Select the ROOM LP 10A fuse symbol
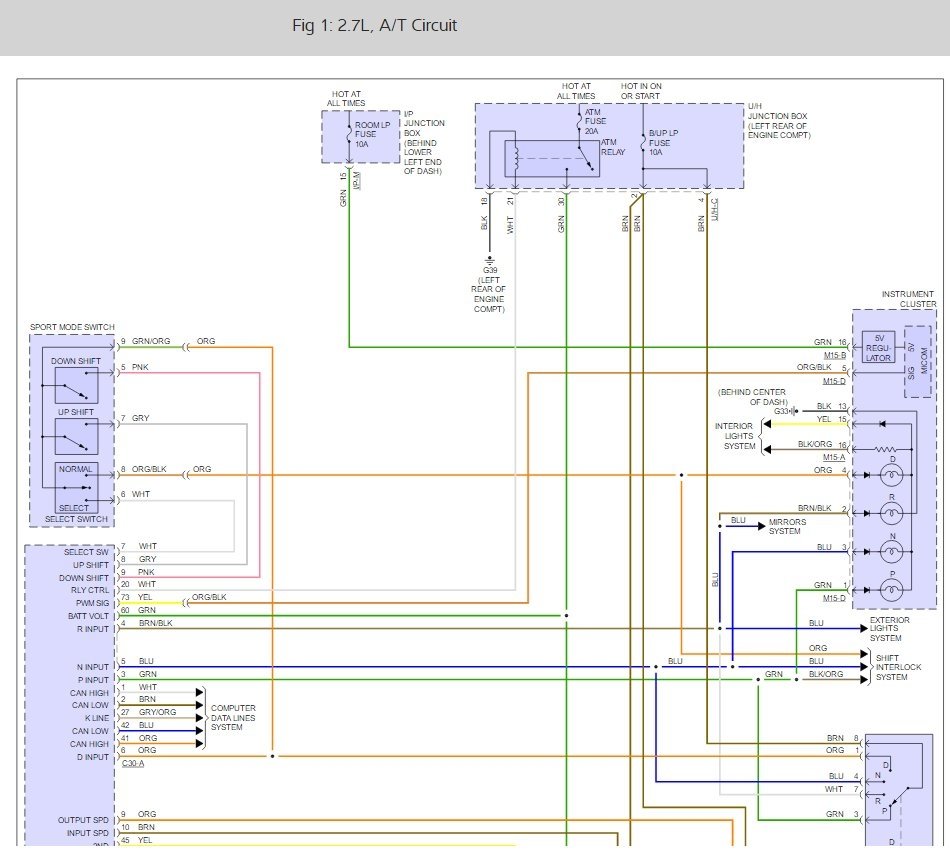 pos(349,136)
